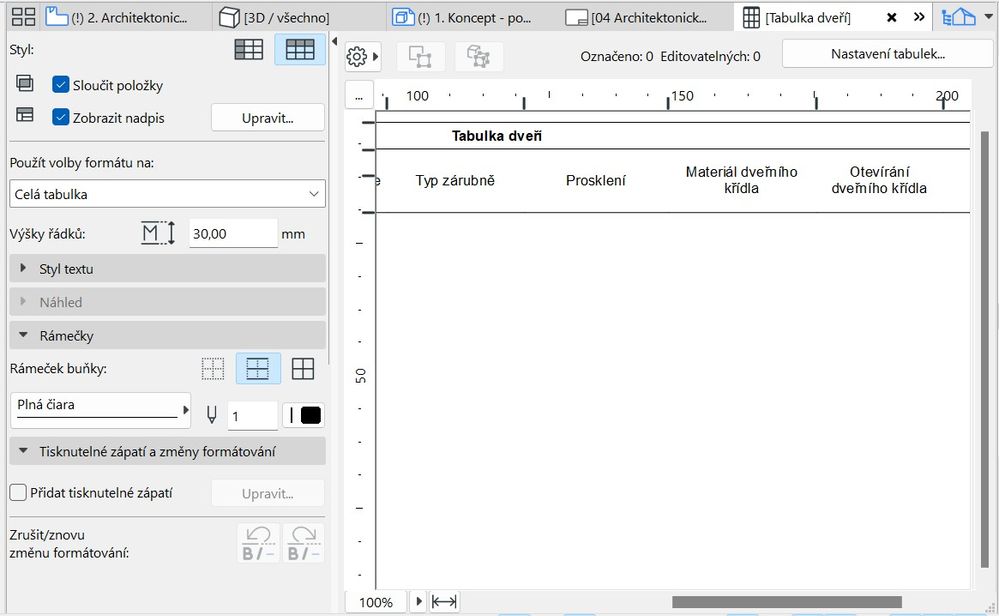
Task: Open the navigator building icon
Action: pos(958,17)
